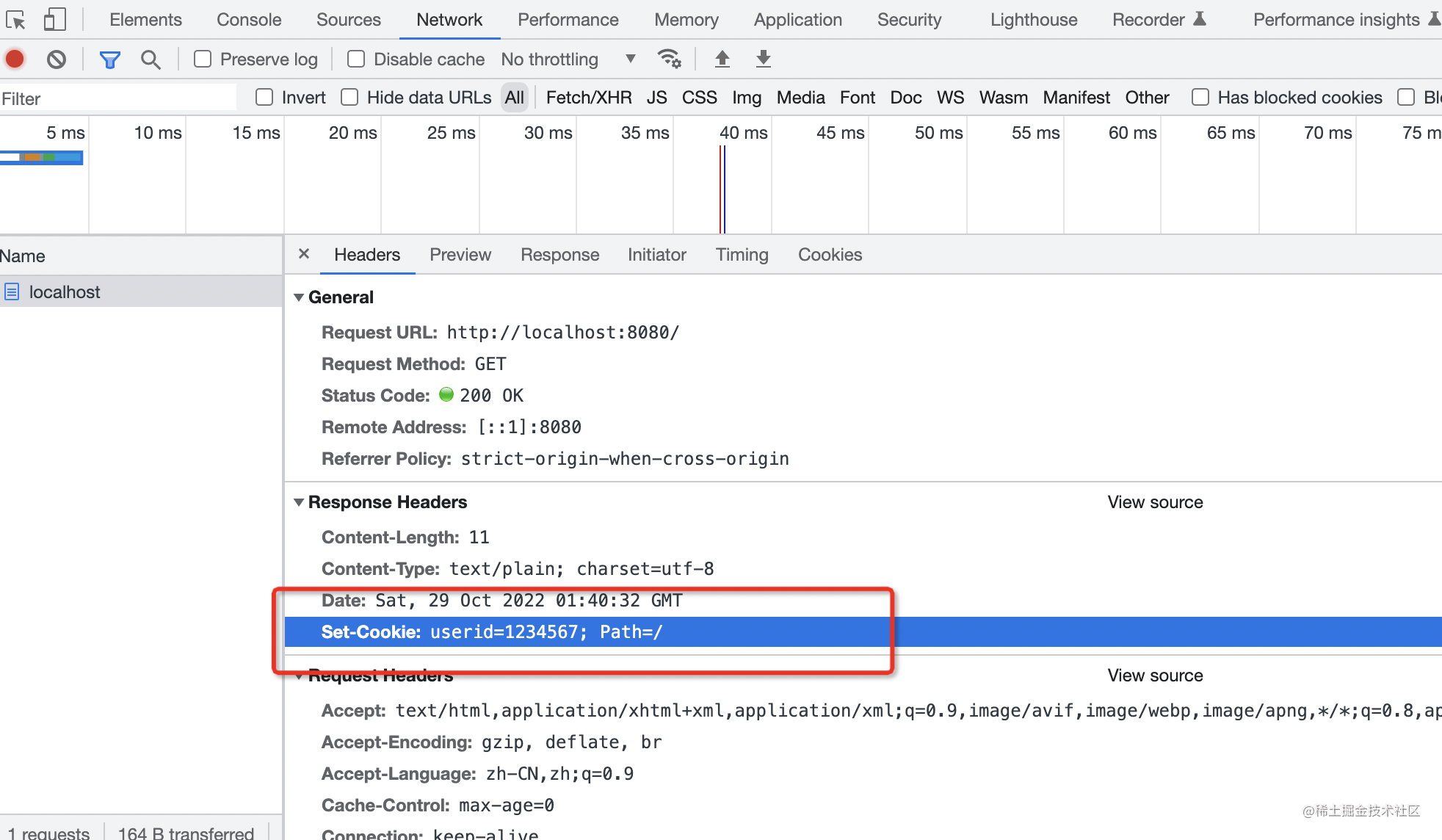Collapse the General section triangle

pos(299,297)
